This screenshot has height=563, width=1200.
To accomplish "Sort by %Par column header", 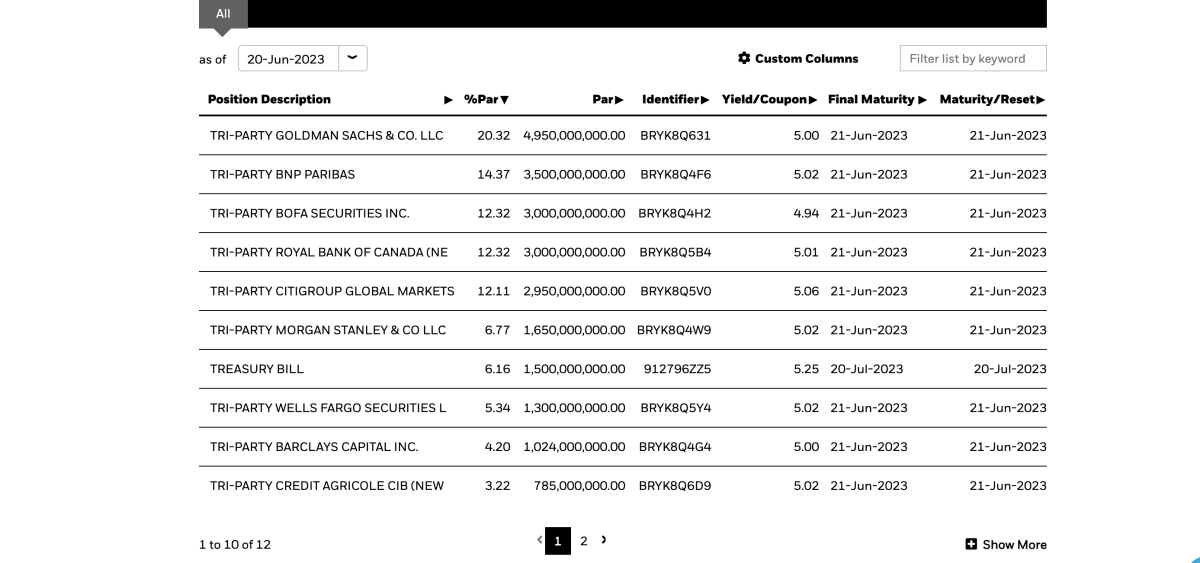I will (487, 99).
